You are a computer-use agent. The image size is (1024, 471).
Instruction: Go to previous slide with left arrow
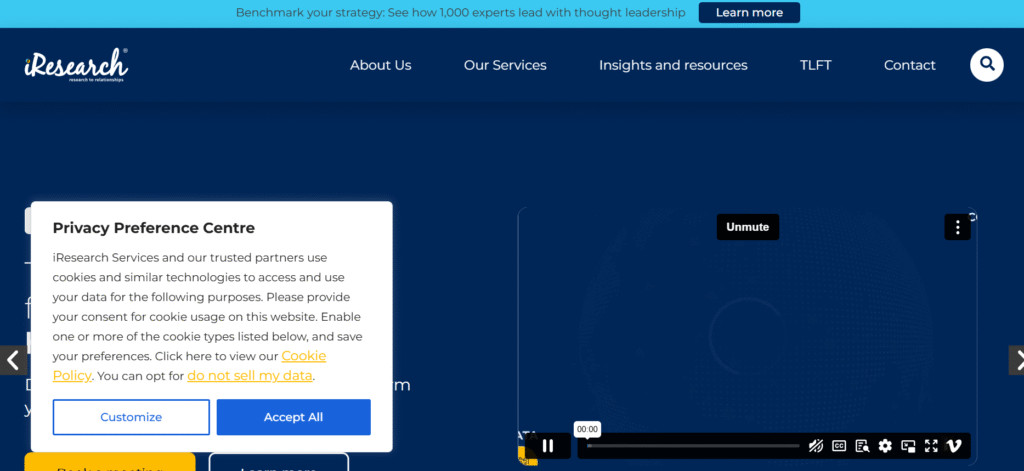tap(12, 360)
